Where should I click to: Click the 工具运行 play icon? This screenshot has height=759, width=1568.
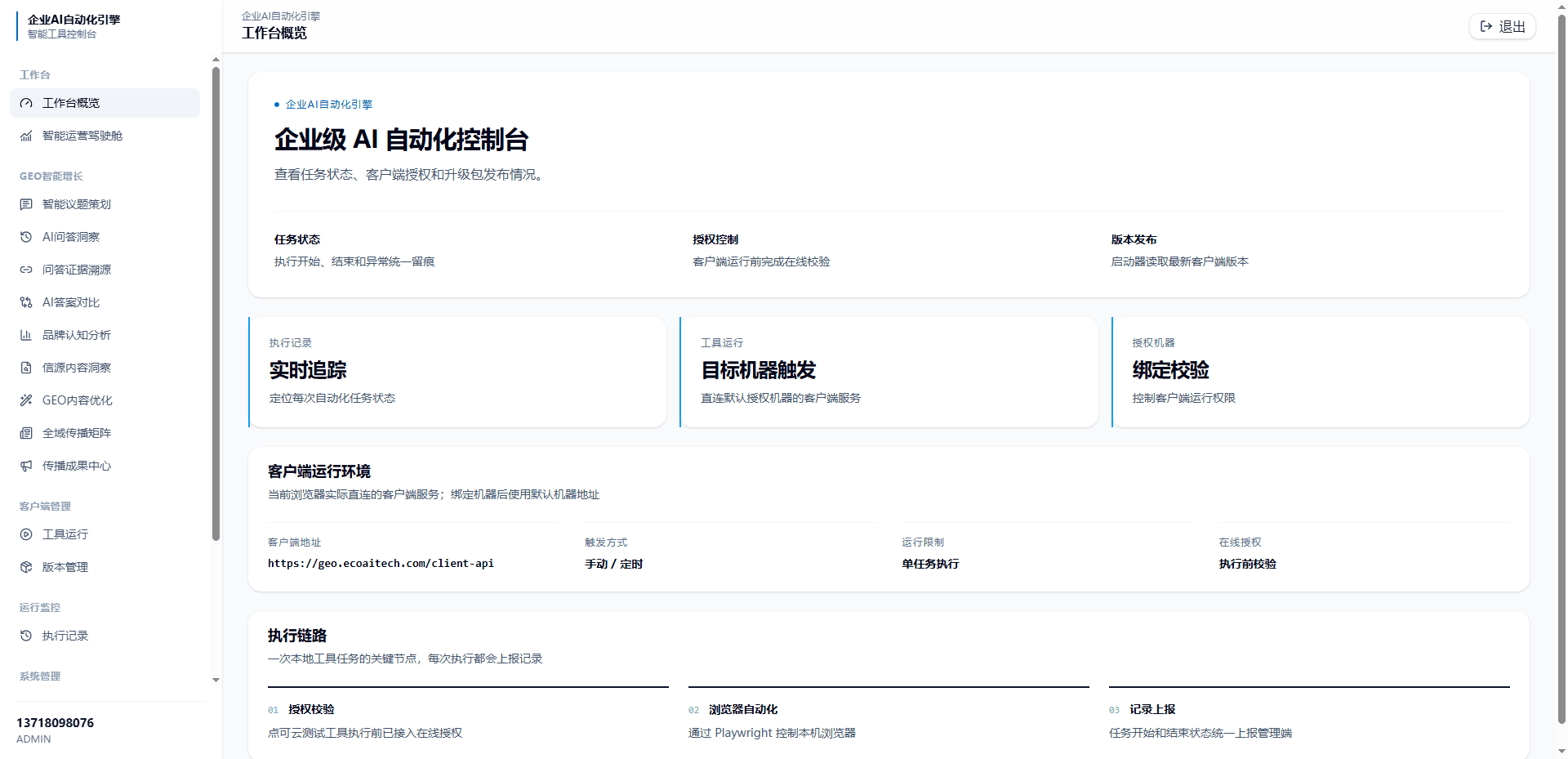pos(26,534)
